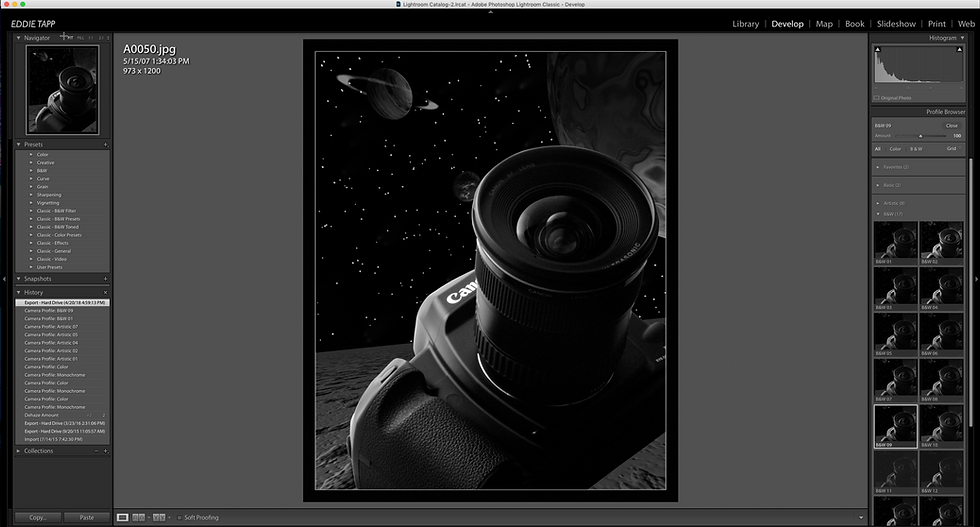Collapse the Navigator panel
This screenshot has width=980, height=527.
19,38
